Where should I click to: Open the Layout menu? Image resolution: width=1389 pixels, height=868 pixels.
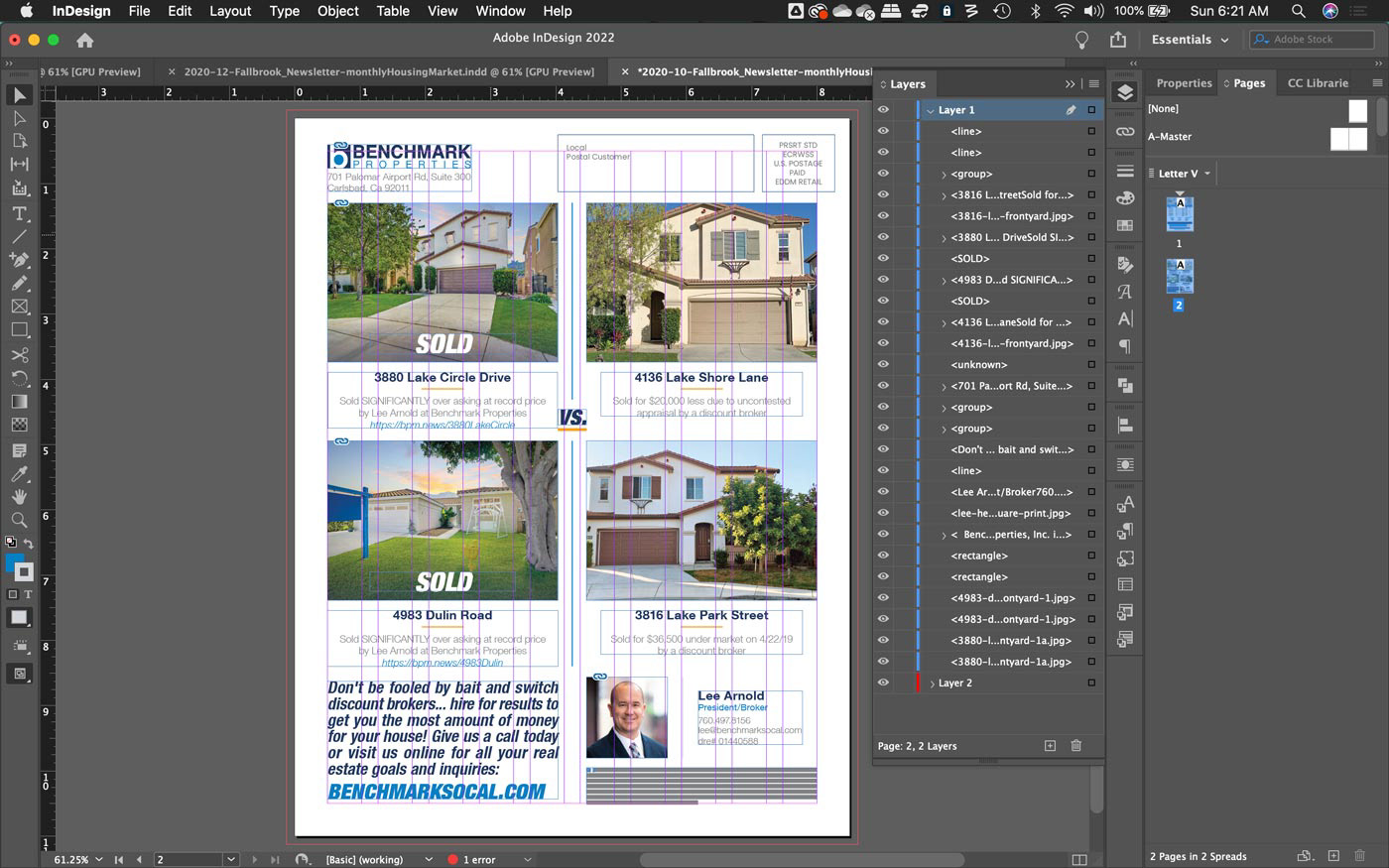[230, 11]
